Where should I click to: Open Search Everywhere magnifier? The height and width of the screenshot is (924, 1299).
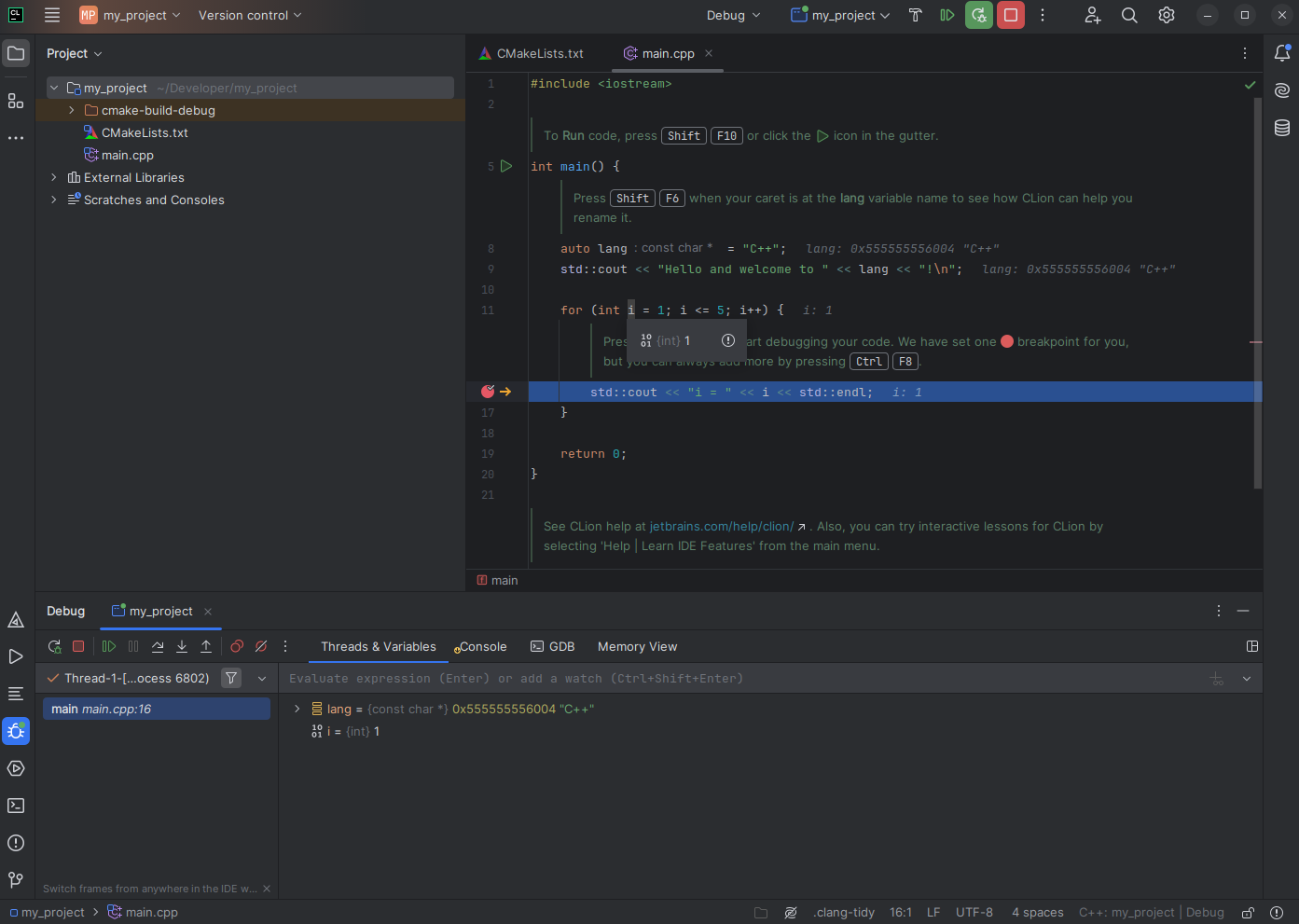1129,15
